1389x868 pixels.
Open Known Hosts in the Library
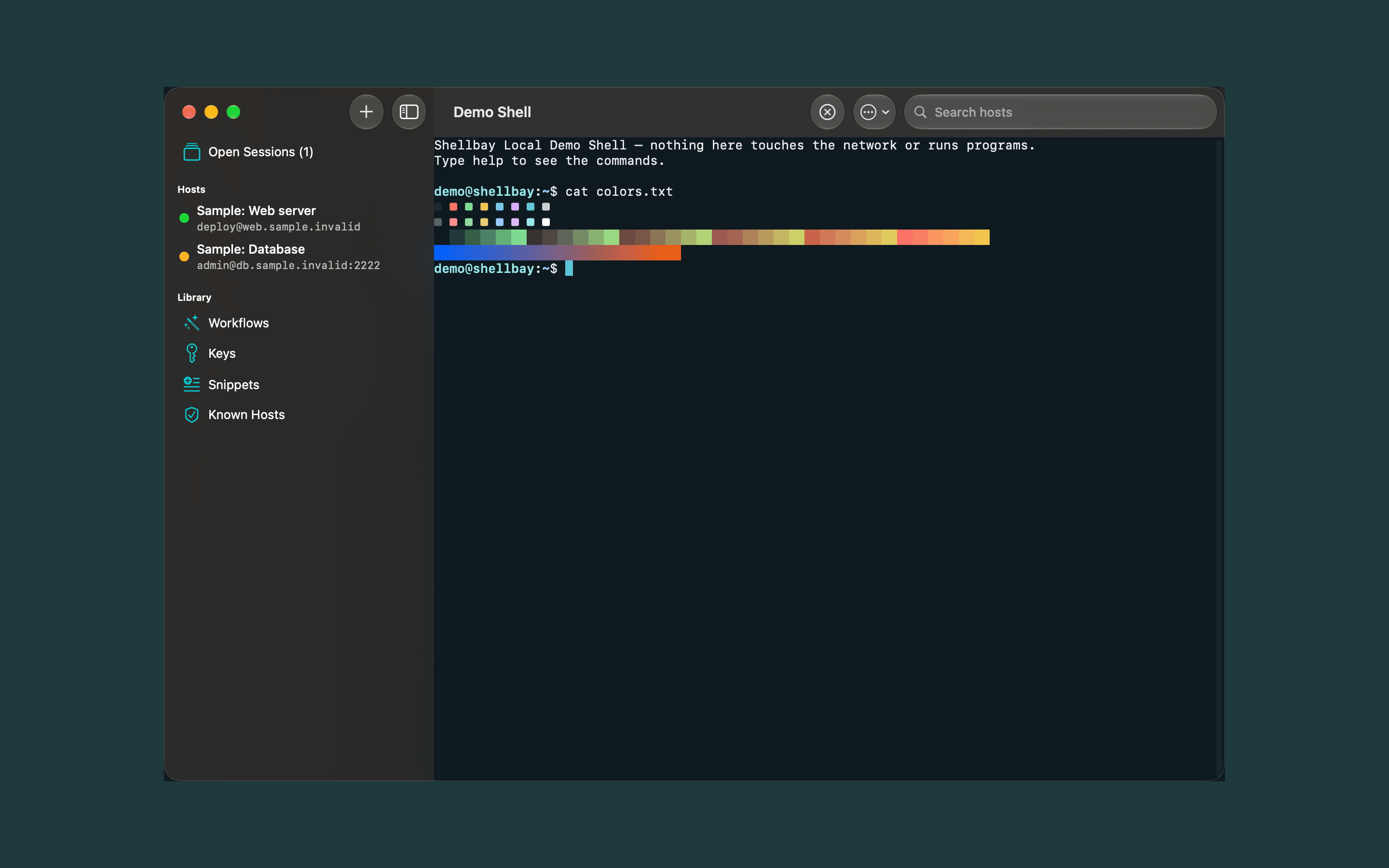[x=299, y=415]
